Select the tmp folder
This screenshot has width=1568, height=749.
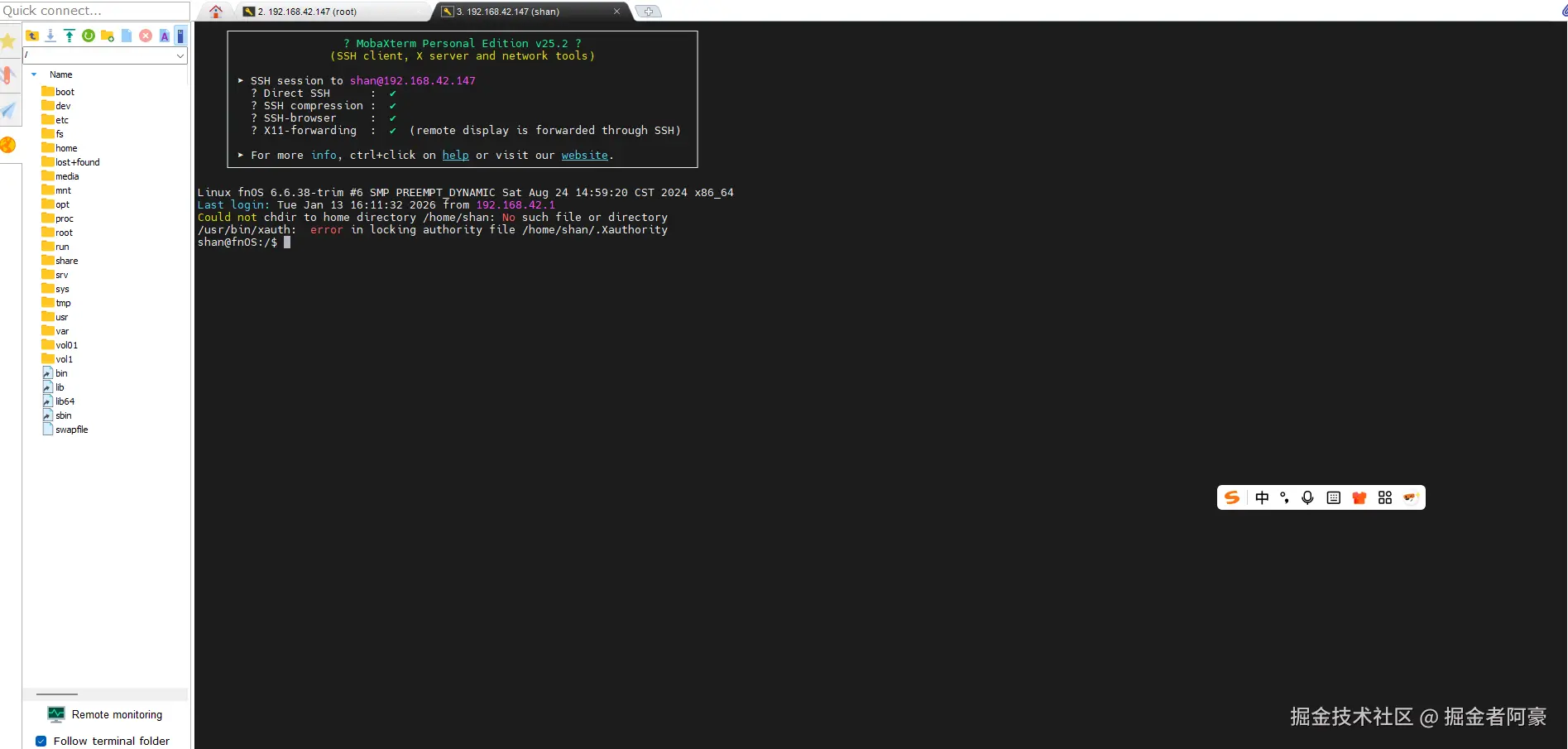pos(56,303)
